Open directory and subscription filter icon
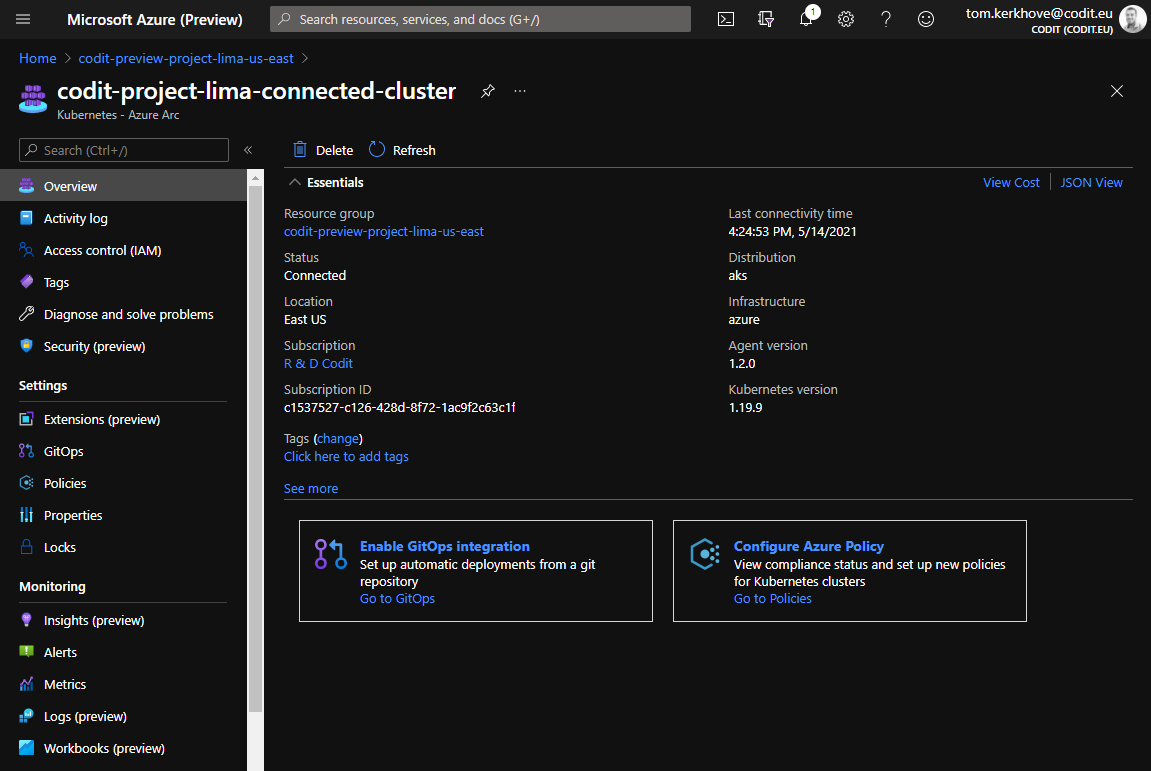Image resolution: width=1151 pixels, height=771 pixels. click(x=766, y=19)
